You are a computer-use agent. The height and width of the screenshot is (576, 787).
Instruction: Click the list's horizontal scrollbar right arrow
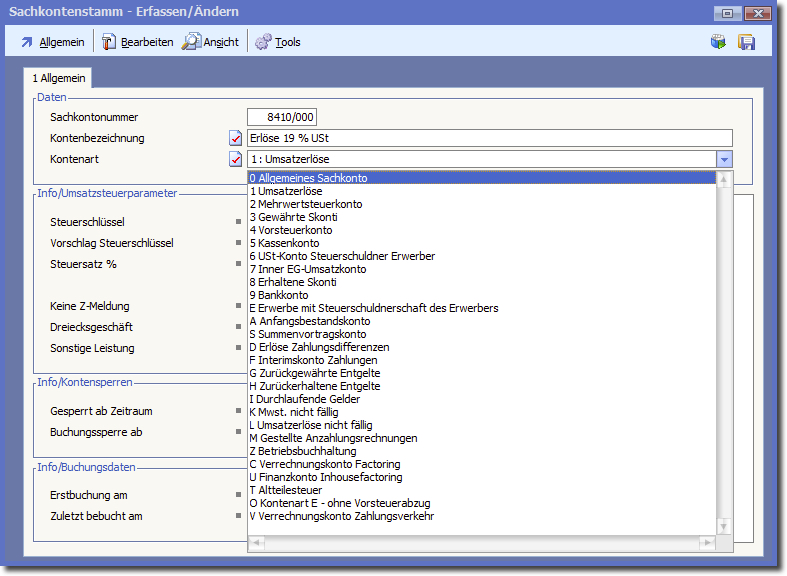tap(710, 543)
